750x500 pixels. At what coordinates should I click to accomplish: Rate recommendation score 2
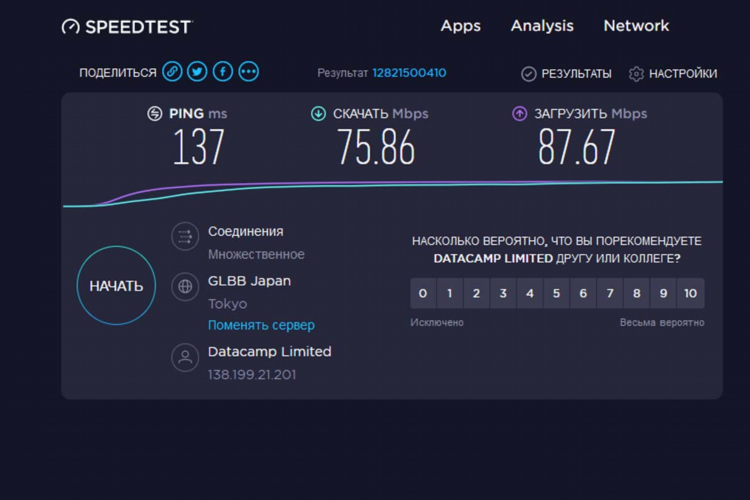[476, 293]
